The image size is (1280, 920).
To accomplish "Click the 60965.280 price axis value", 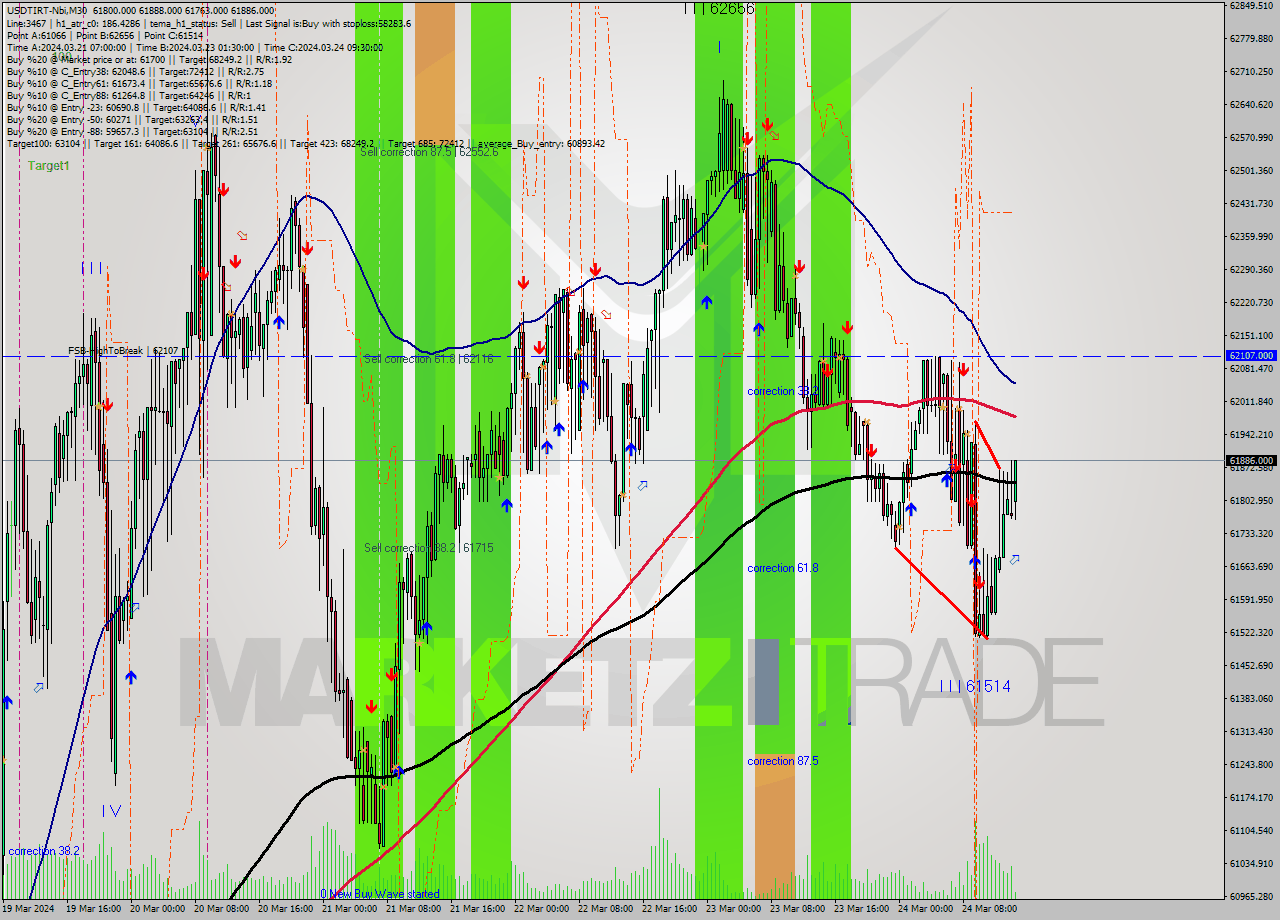I will [1250, 896].
